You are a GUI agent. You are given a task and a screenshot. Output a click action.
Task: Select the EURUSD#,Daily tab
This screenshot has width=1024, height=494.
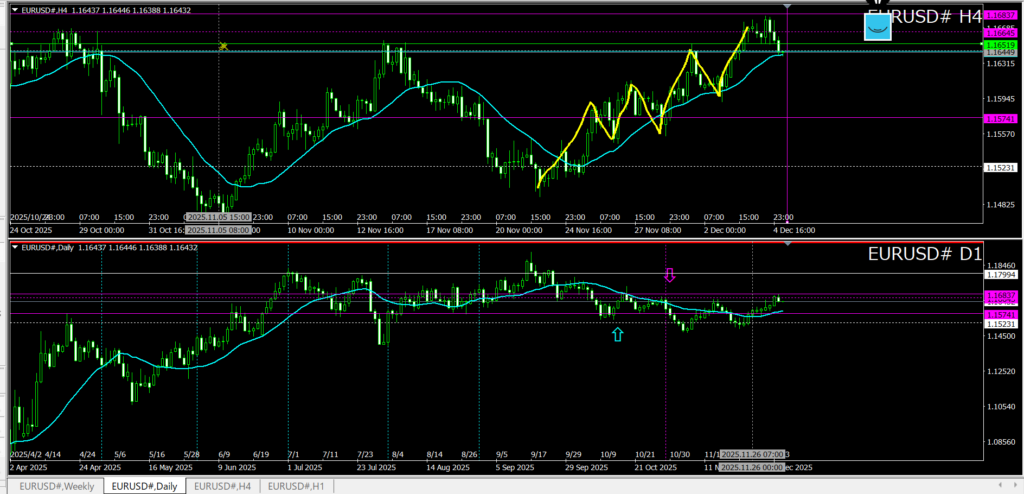(x=143, y=486)
